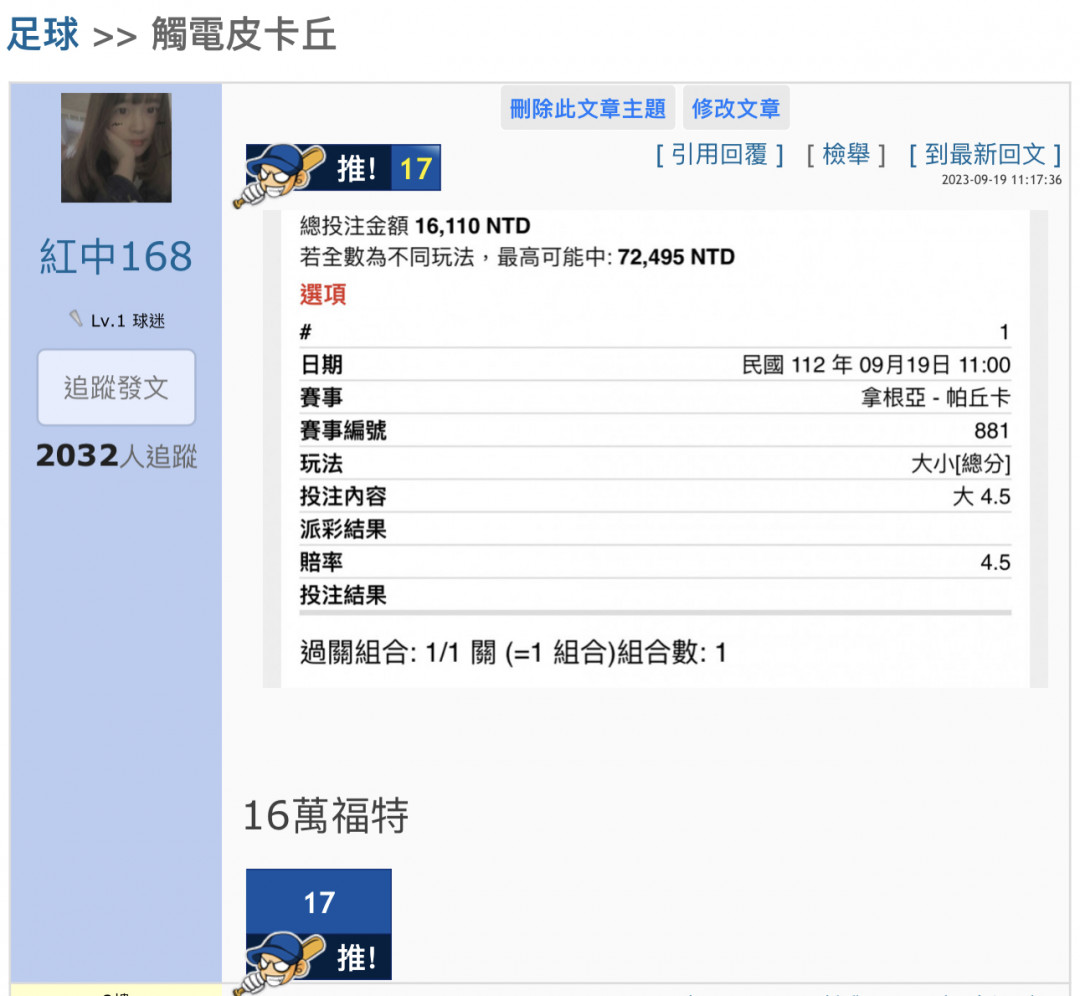Click the 2023-09-19 11:17:36 timestamp
The height and width of the screenshot is (996, 1080).
pyautogui.click(x=1001, y=180)
